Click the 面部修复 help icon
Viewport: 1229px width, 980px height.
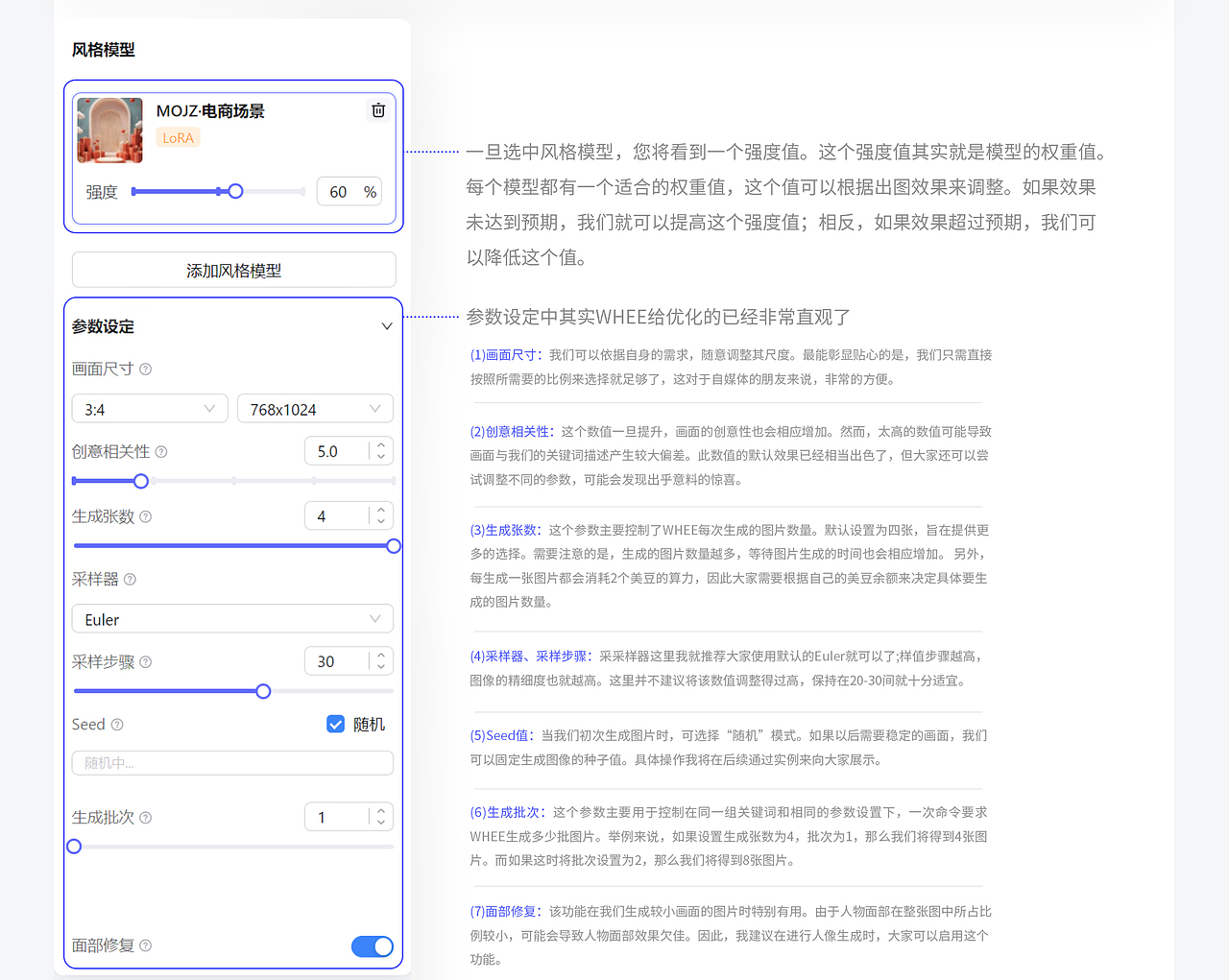pyautogui.click(x=145, y=945)
